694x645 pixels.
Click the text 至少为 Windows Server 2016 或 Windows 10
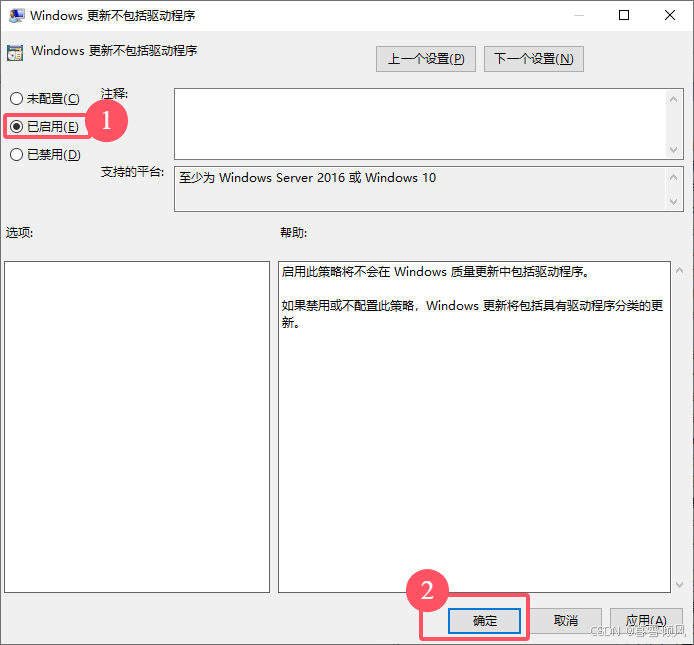click(308, 178)
